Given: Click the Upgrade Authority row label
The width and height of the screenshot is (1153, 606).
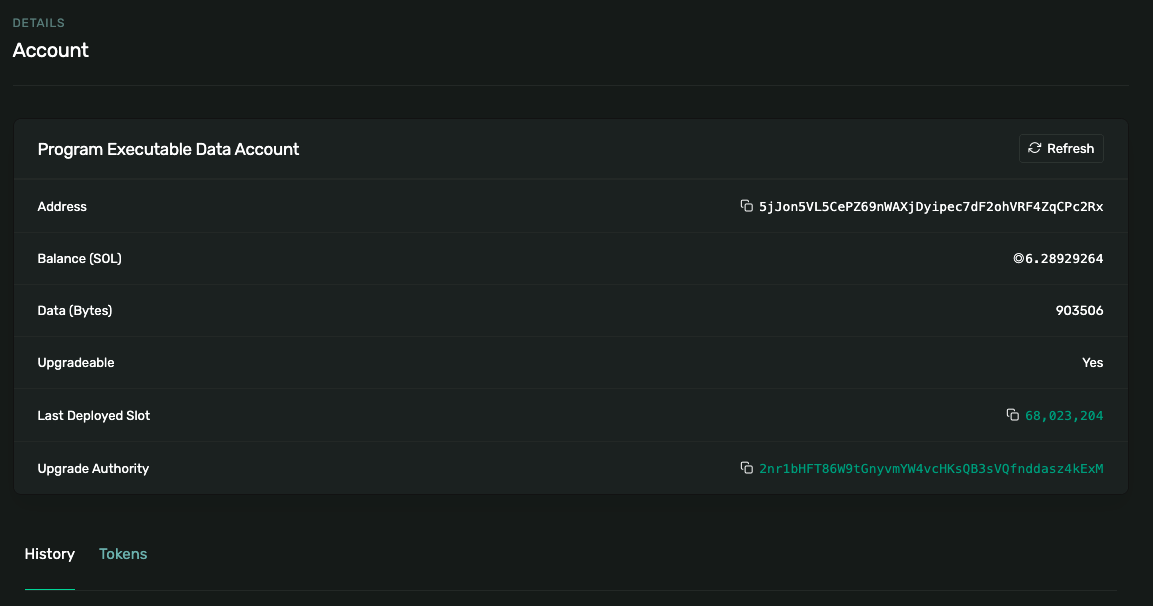Looking at the screenshot, I should coord(93,468).
